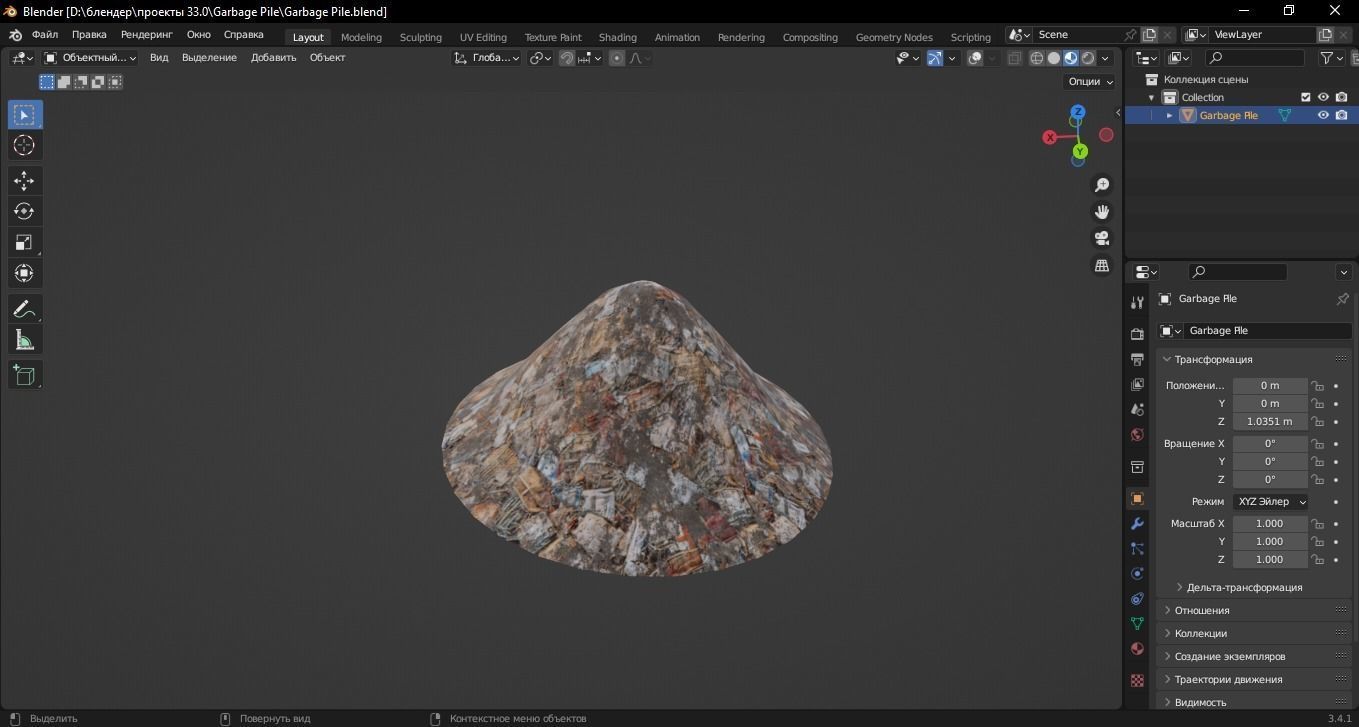The image size is (1359, 727).
Task: Open the View Layer properties tab
Action: pos(1137,384)
